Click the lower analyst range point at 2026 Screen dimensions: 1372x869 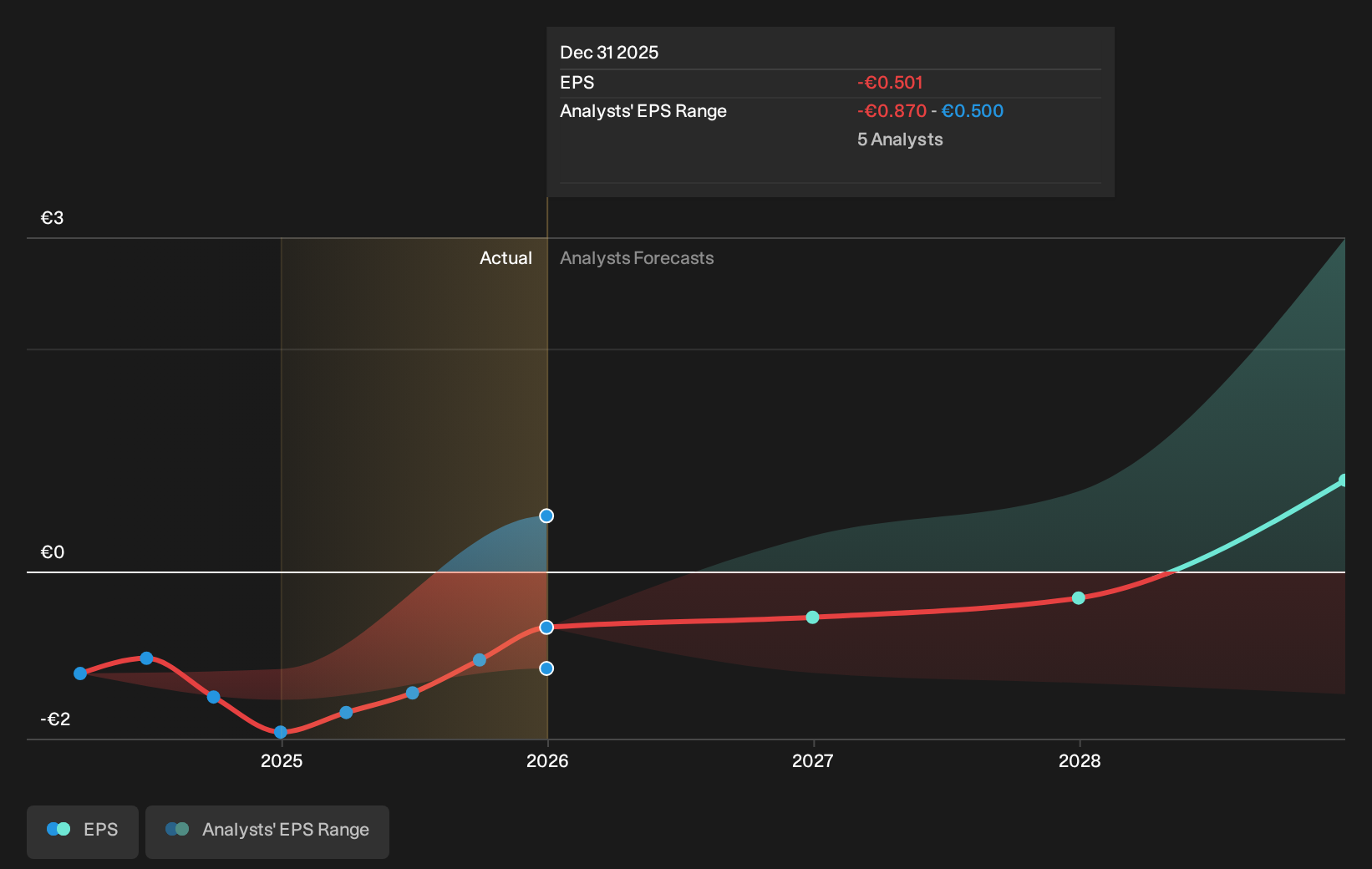[x=546, y=668]
